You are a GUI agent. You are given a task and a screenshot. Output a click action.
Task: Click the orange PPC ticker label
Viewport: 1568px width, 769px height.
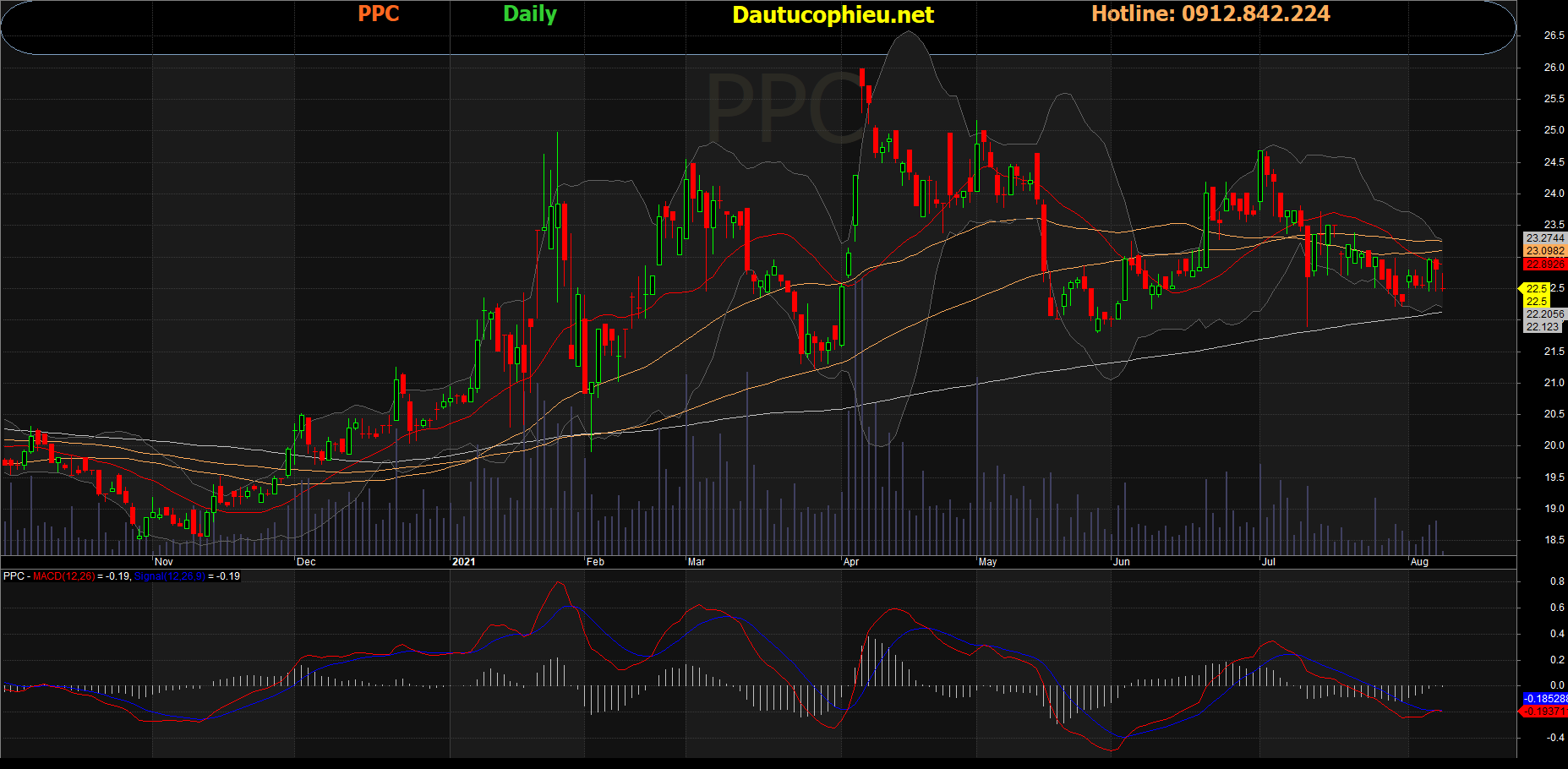pos(378,14)
